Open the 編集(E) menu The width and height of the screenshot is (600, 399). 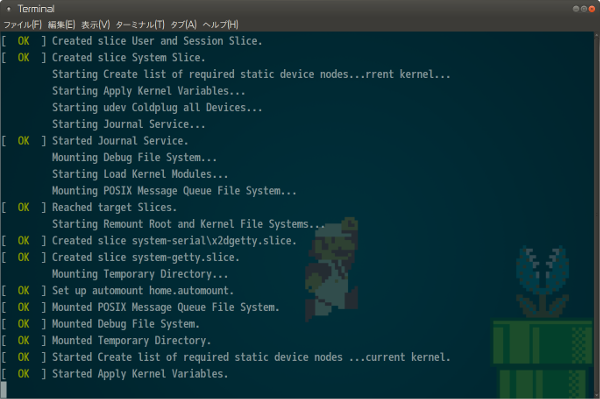[61, 25]
